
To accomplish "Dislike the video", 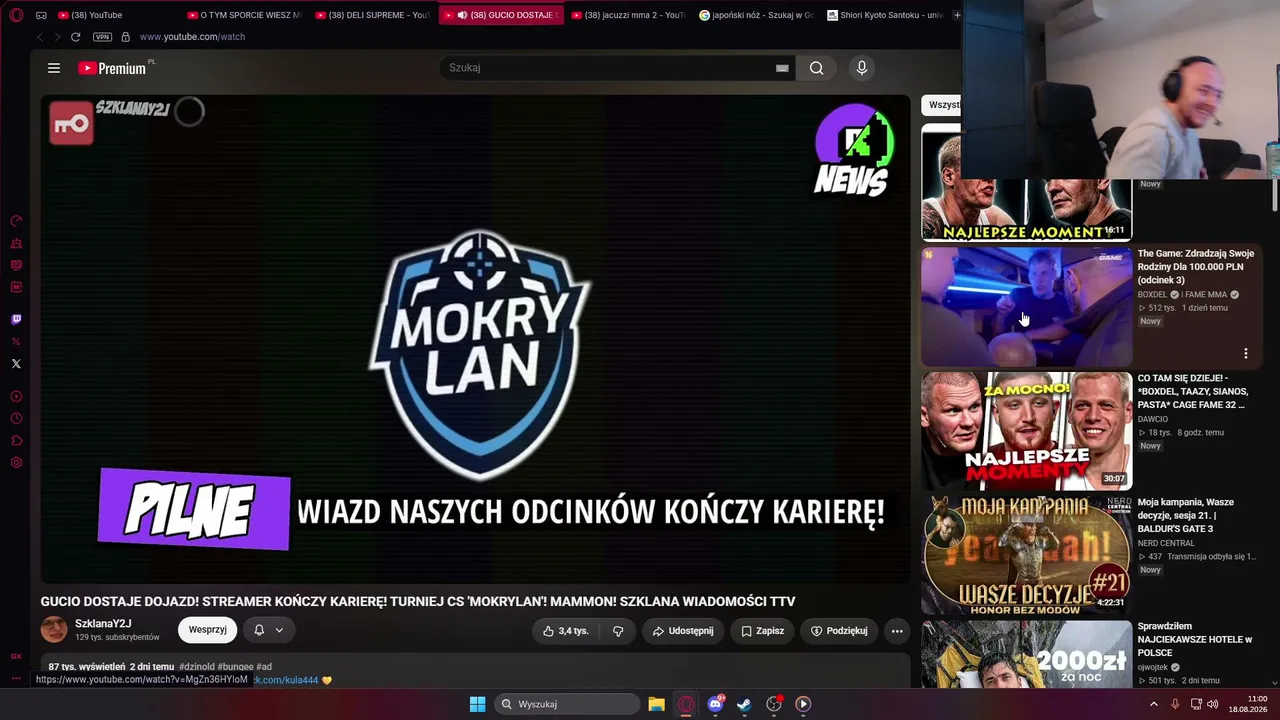I will [618, 631].
